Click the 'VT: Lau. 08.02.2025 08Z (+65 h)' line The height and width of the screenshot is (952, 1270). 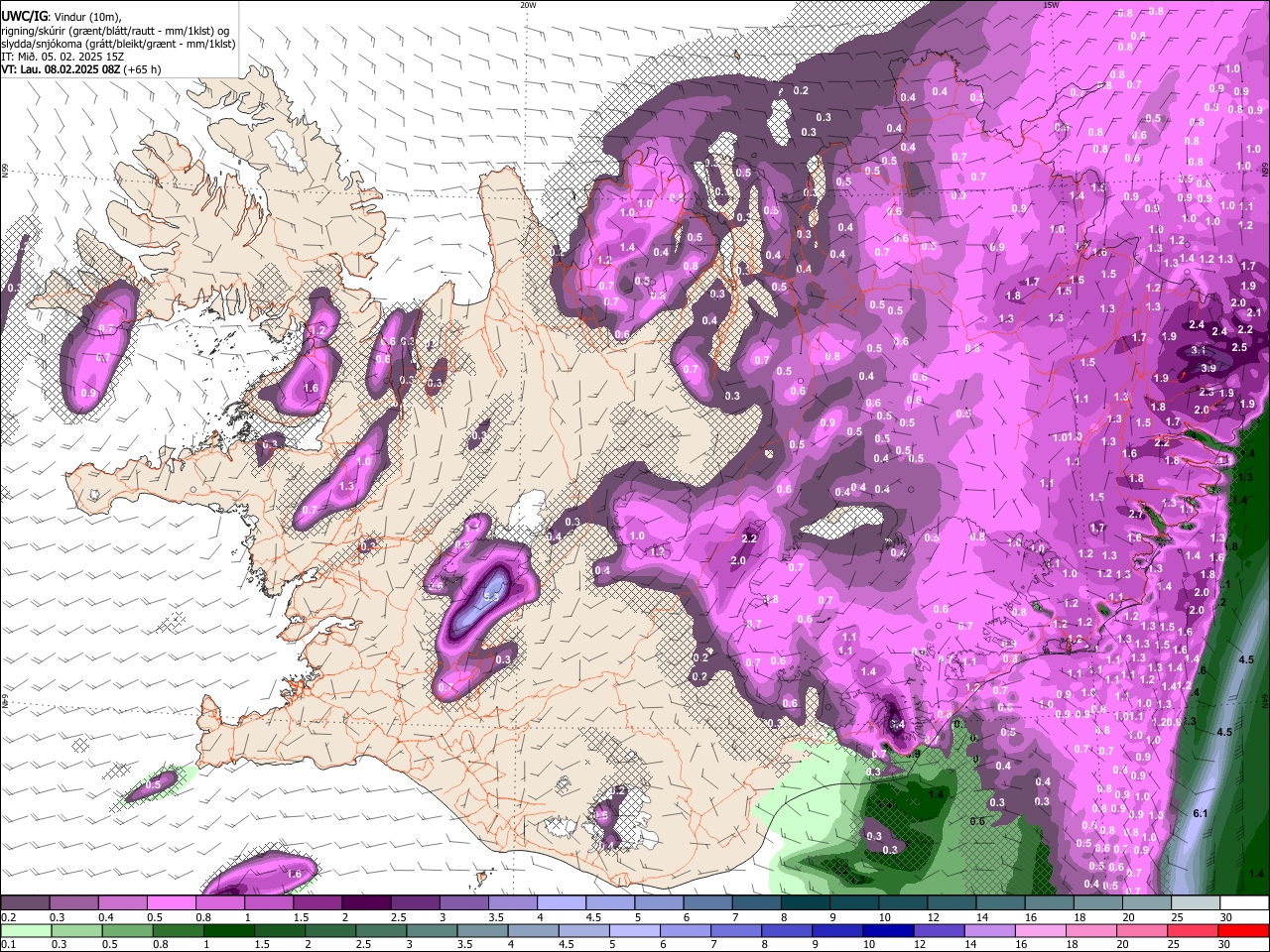80,69
